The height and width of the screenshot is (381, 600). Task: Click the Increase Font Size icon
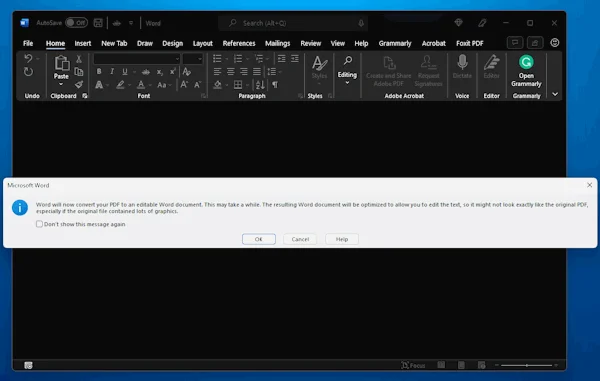tap(184, 85)
